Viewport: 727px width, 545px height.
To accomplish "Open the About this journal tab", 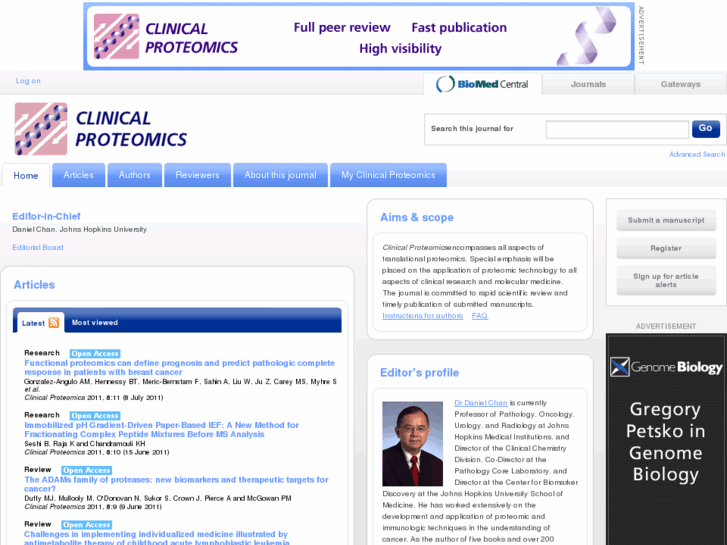I will (280, 175).
